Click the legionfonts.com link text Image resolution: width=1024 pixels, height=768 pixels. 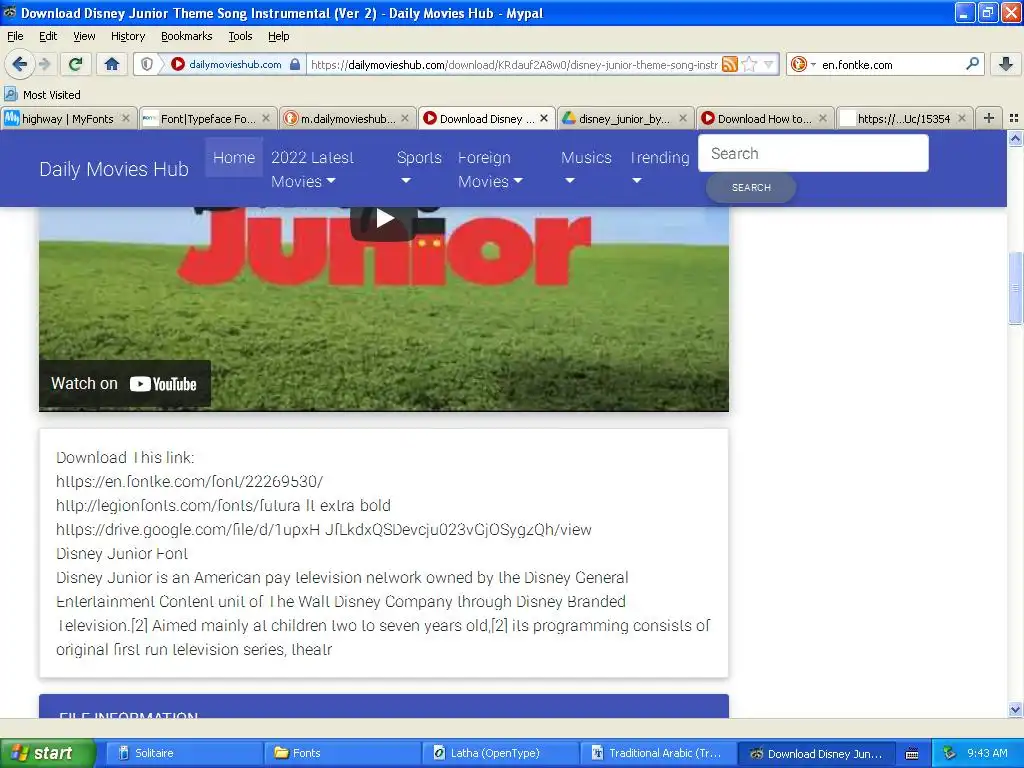(x=223, y=505)
